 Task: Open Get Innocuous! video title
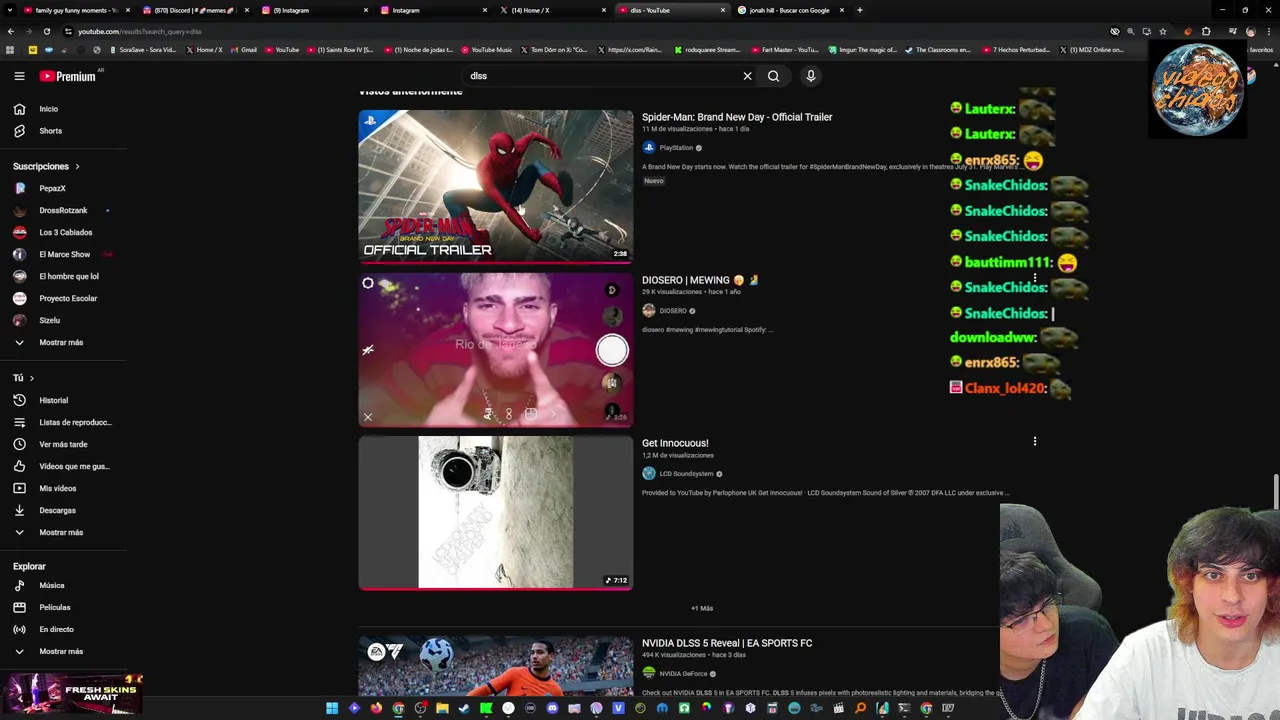point(675,443)
